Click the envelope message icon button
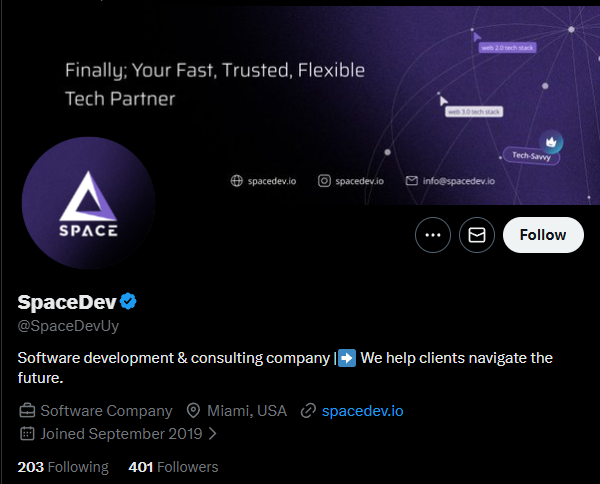Screen dimensions: 600x484 coord(477,235)
